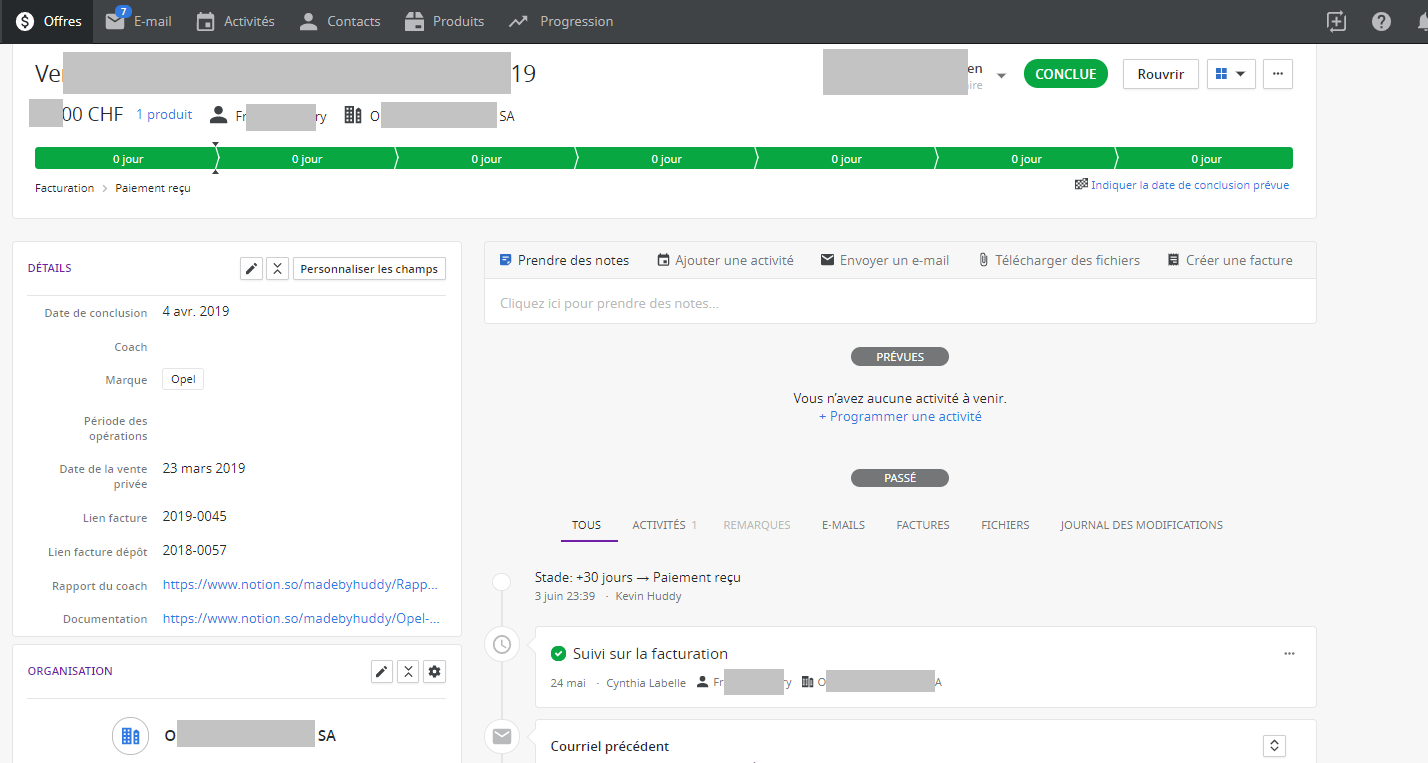The width and height of the screenshot is (1428, 763).
Task: Select Ajouter une activité tab
Action: [x=725, y=260]
